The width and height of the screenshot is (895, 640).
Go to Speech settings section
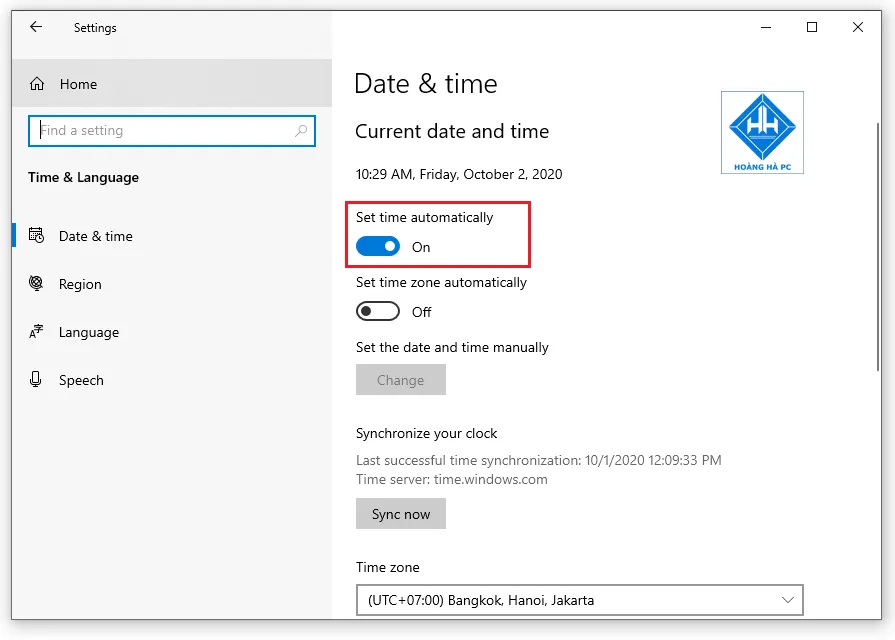pyautogui.click(x=81, y=380)
